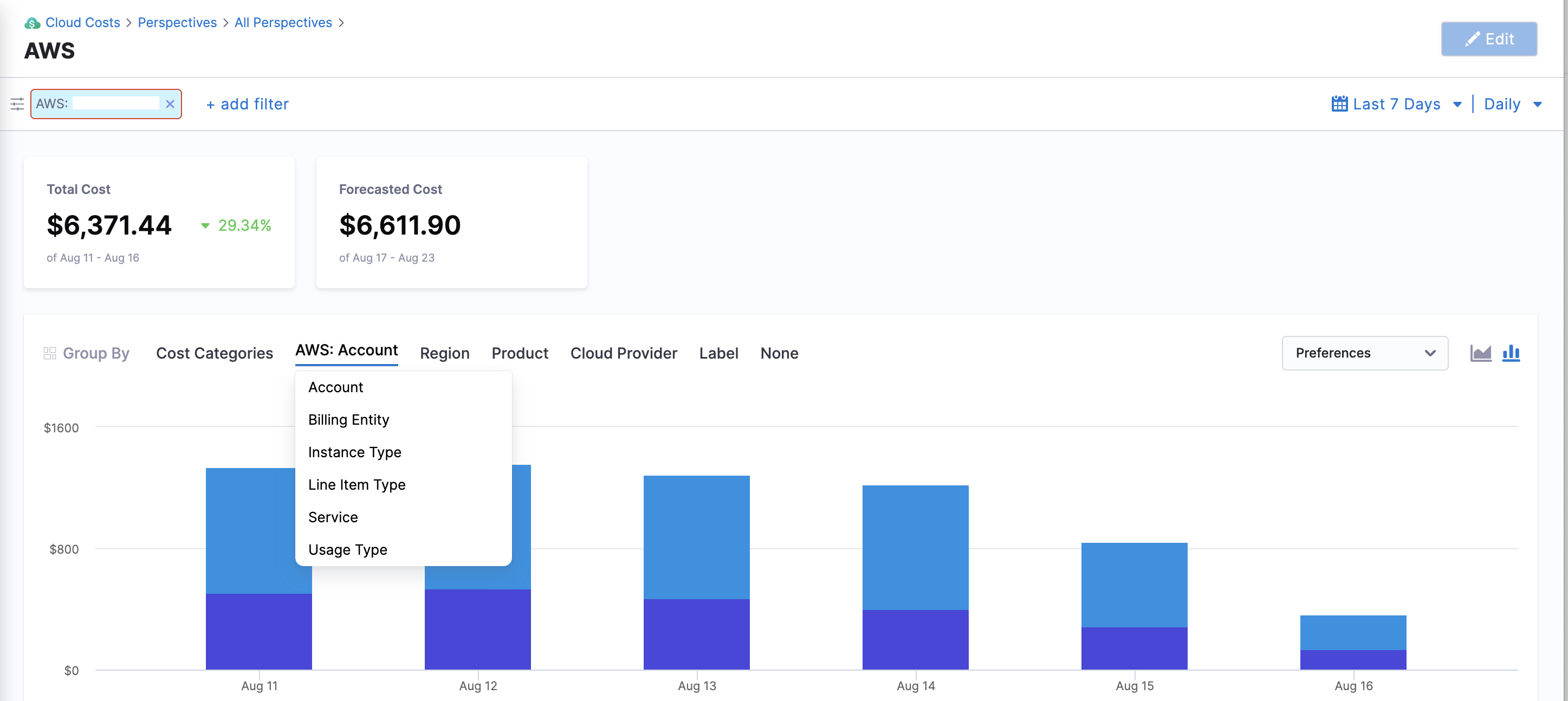Click the Edit button
Image resolution: width=1568 pixels, height=701 pixels.
(x=1489, y=39)
